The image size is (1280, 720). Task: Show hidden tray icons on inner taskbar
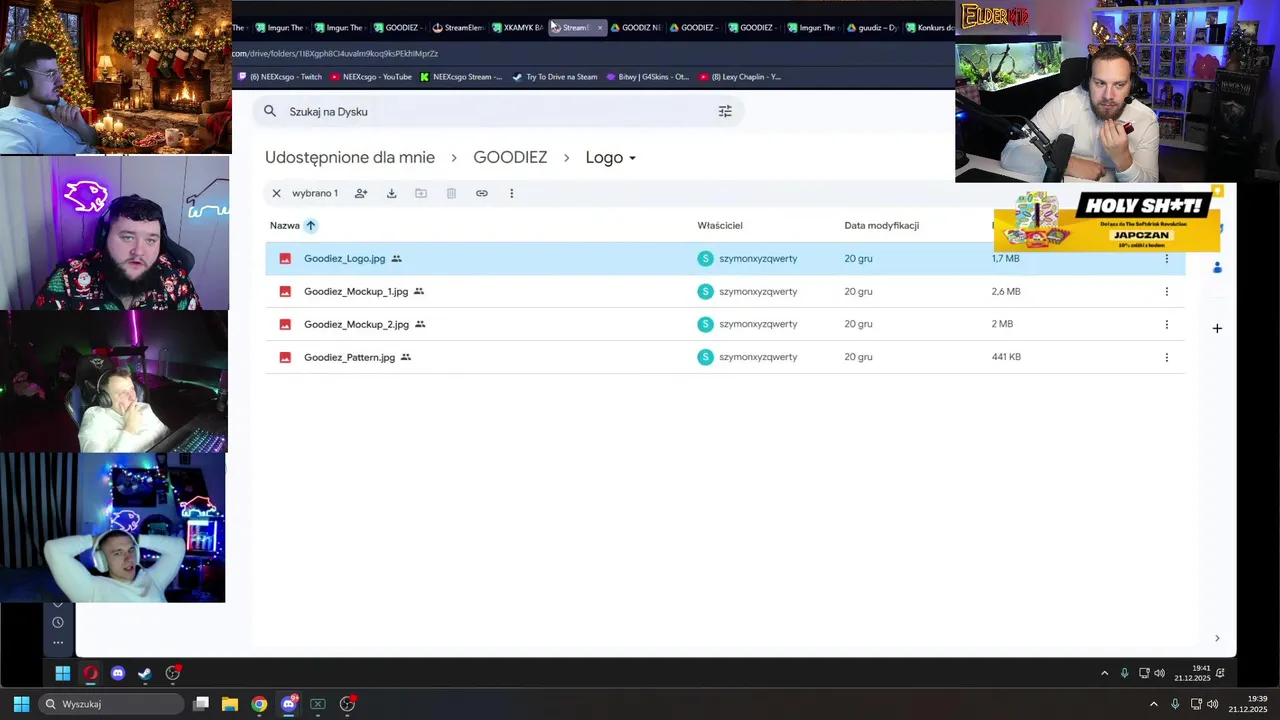tap(1104, 673)
